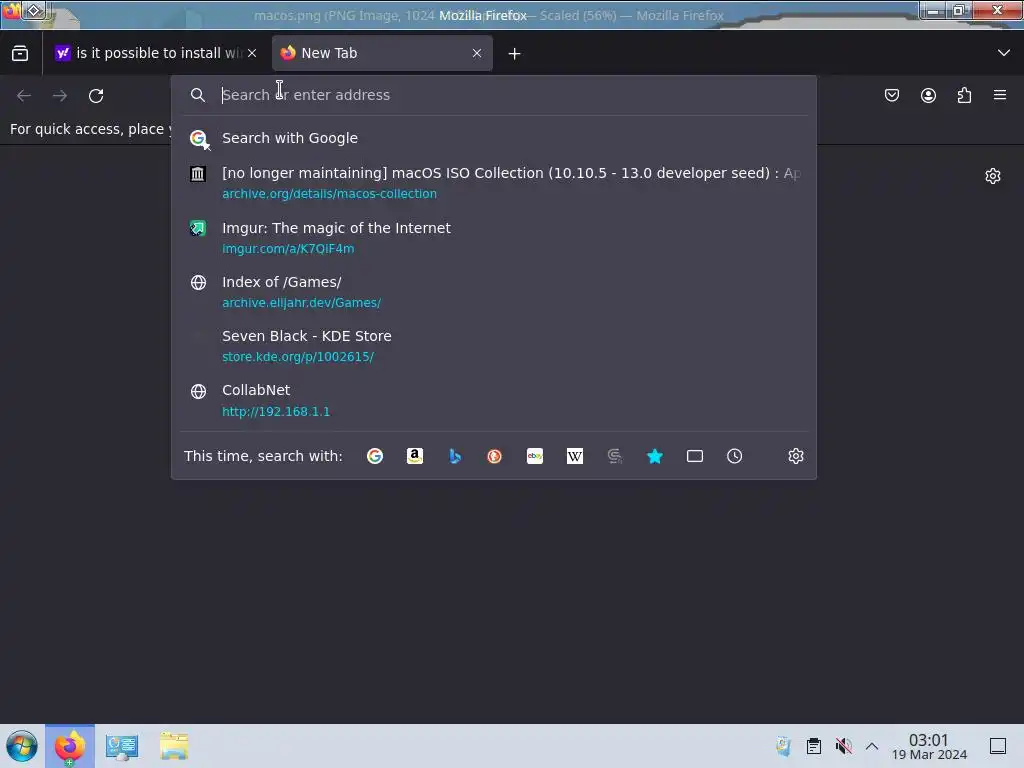Open the hamburger application menu
The image size is (1024, 768).
pos(1000,95)
